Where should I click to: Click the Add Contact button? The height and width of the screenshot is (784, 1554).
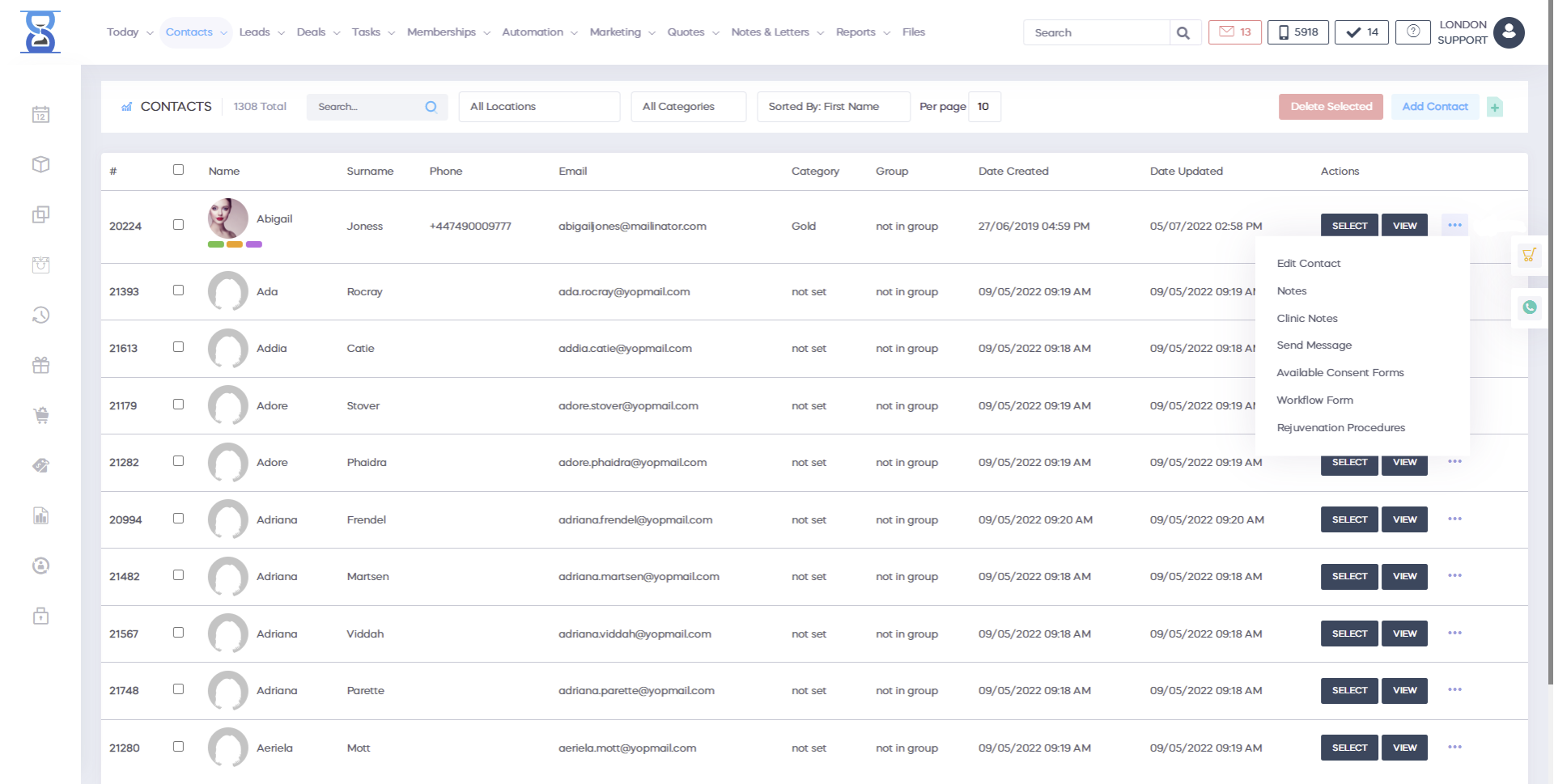[1434, 107]
